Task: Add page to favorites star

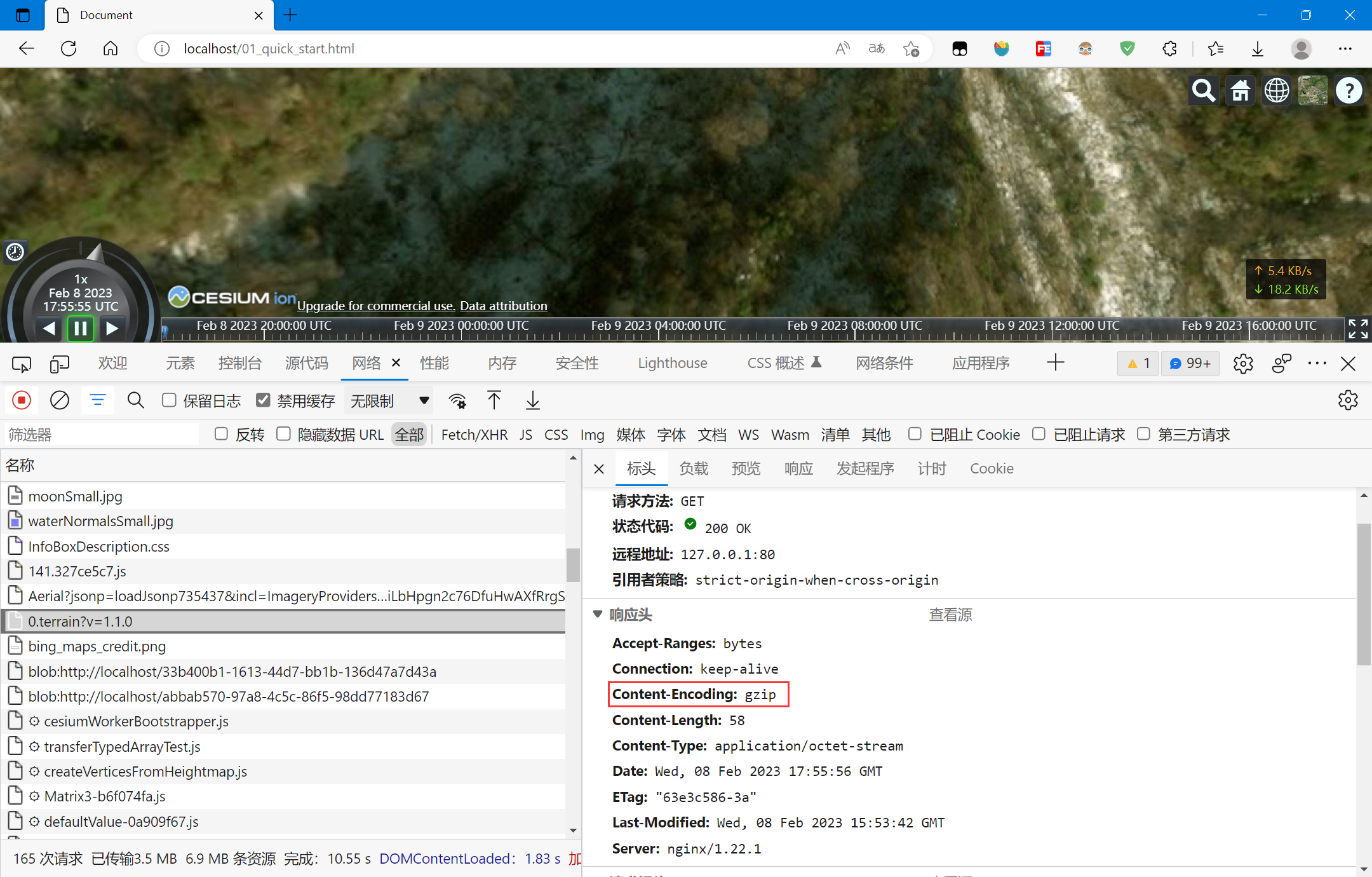Action: (x=911, y=49)
